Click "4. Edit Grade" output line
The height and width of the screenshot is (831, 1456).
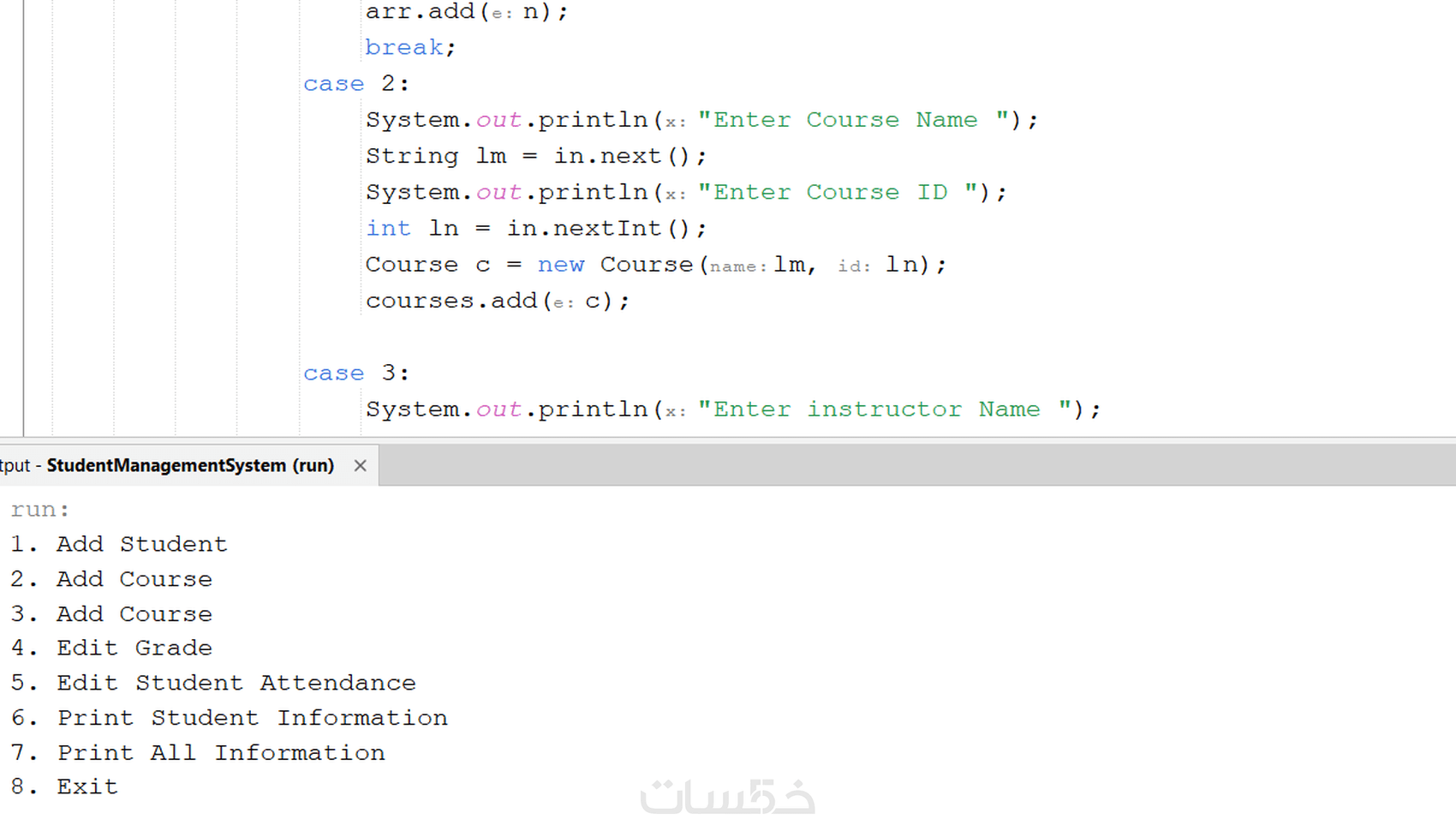point(111,648)
